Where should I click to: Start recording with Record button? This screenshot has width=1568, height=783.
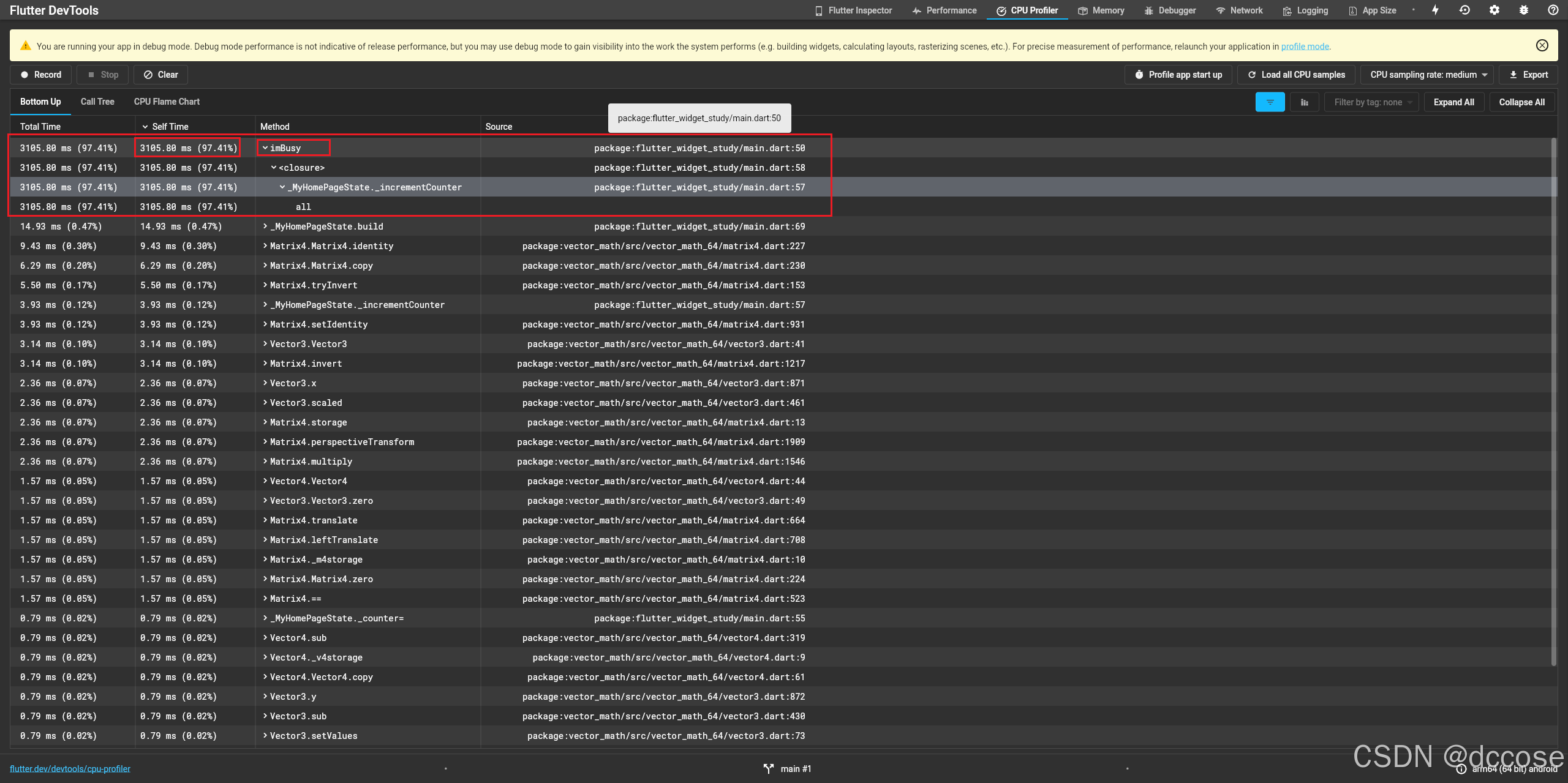pyautogui.click(x=41, y=75)
